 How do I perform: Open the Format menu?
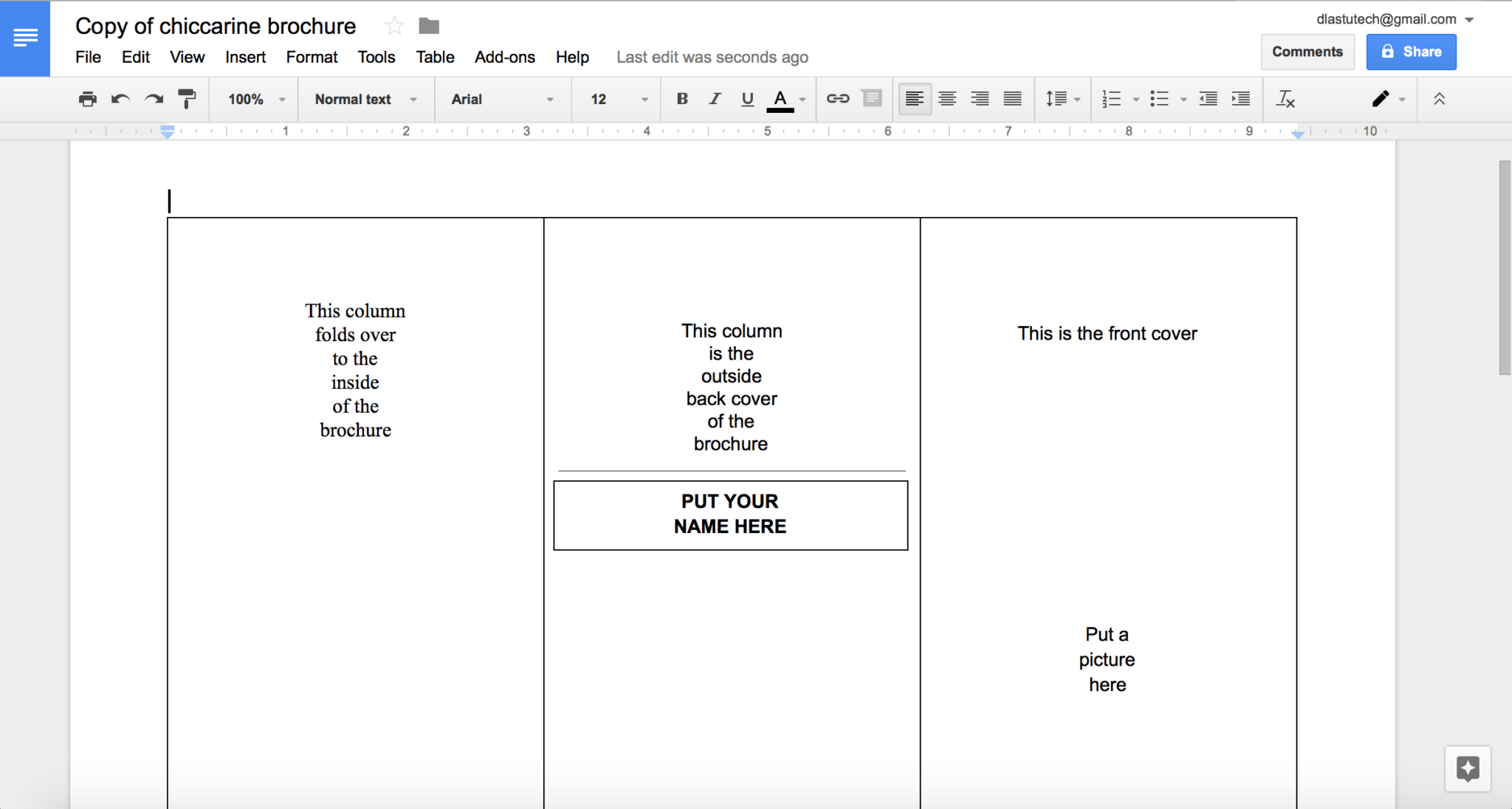click(x=312, y=56)
